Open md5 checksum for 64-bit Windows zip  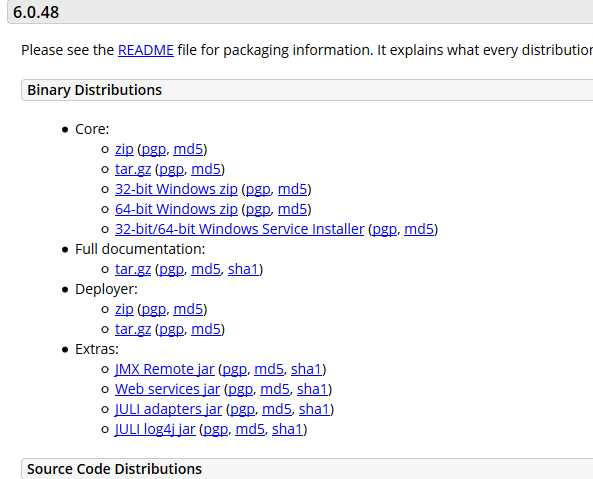coord(292,209)
